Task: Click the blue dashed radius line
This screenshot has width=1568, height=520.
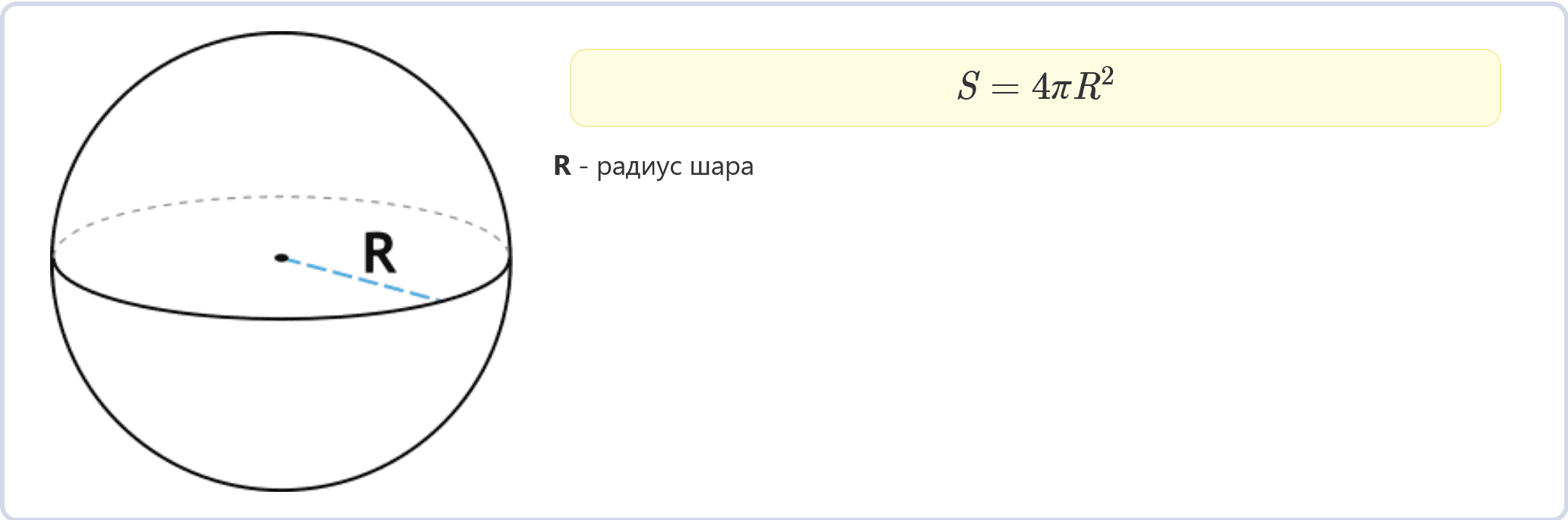Action: [361, 280]
